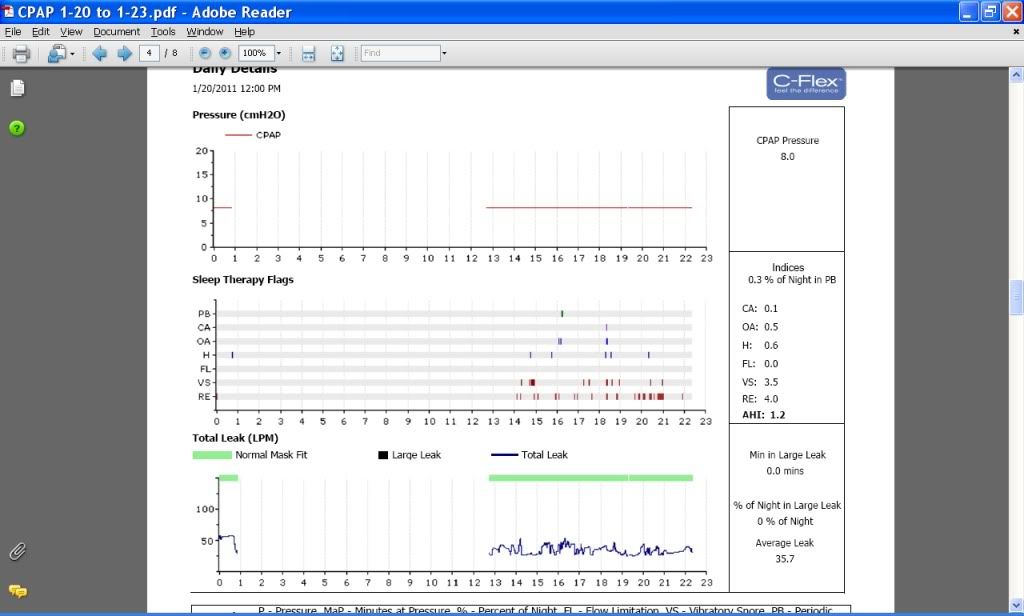Open the Attachments paperclip panel
The image size is (1024, 616).
click(17, 551)
